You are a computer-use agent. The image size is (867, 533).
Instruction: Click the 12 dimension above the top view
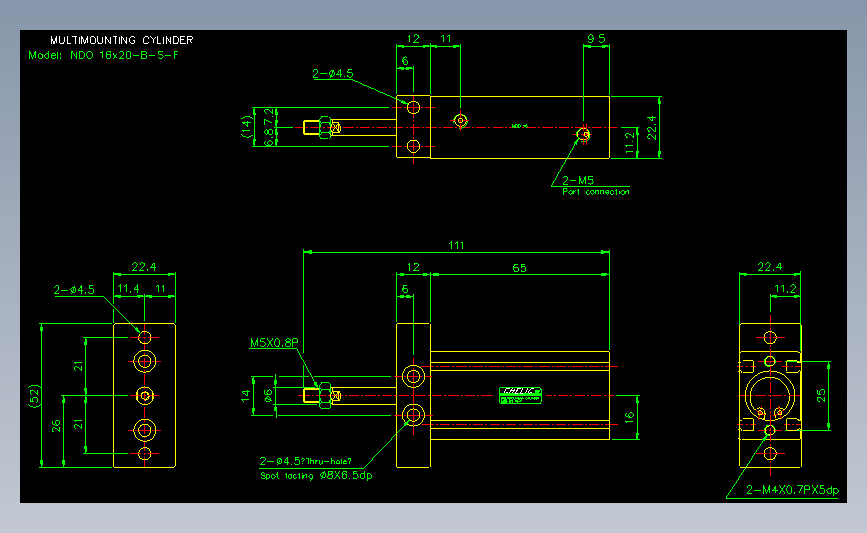(x=413, y=39)
